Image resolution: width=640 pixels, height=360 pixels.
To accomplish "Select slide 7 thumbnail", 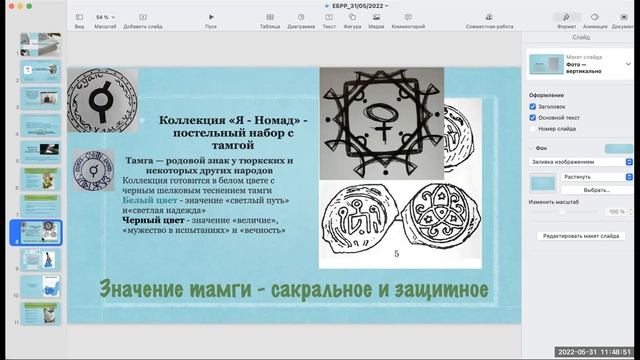I will [x=40, y=206].
